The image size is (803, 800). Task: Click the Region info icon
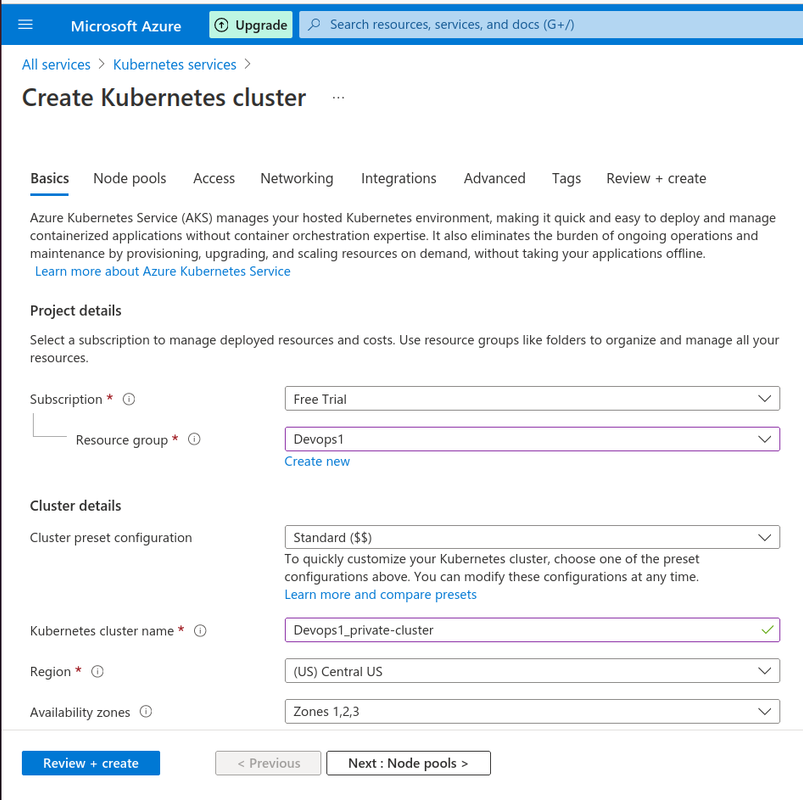coord(97,671)
